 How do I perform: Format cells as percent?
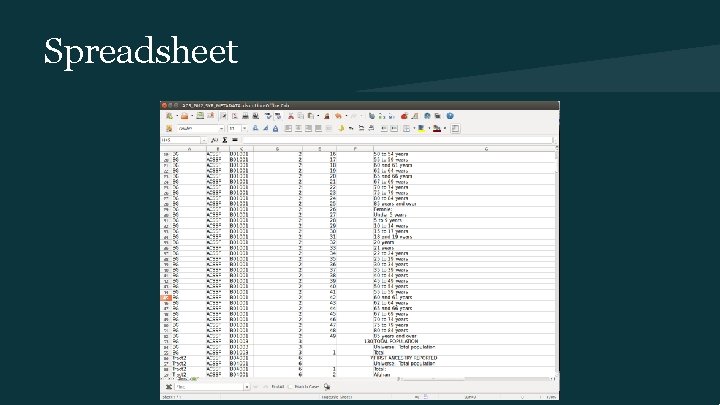coord(351,129)
